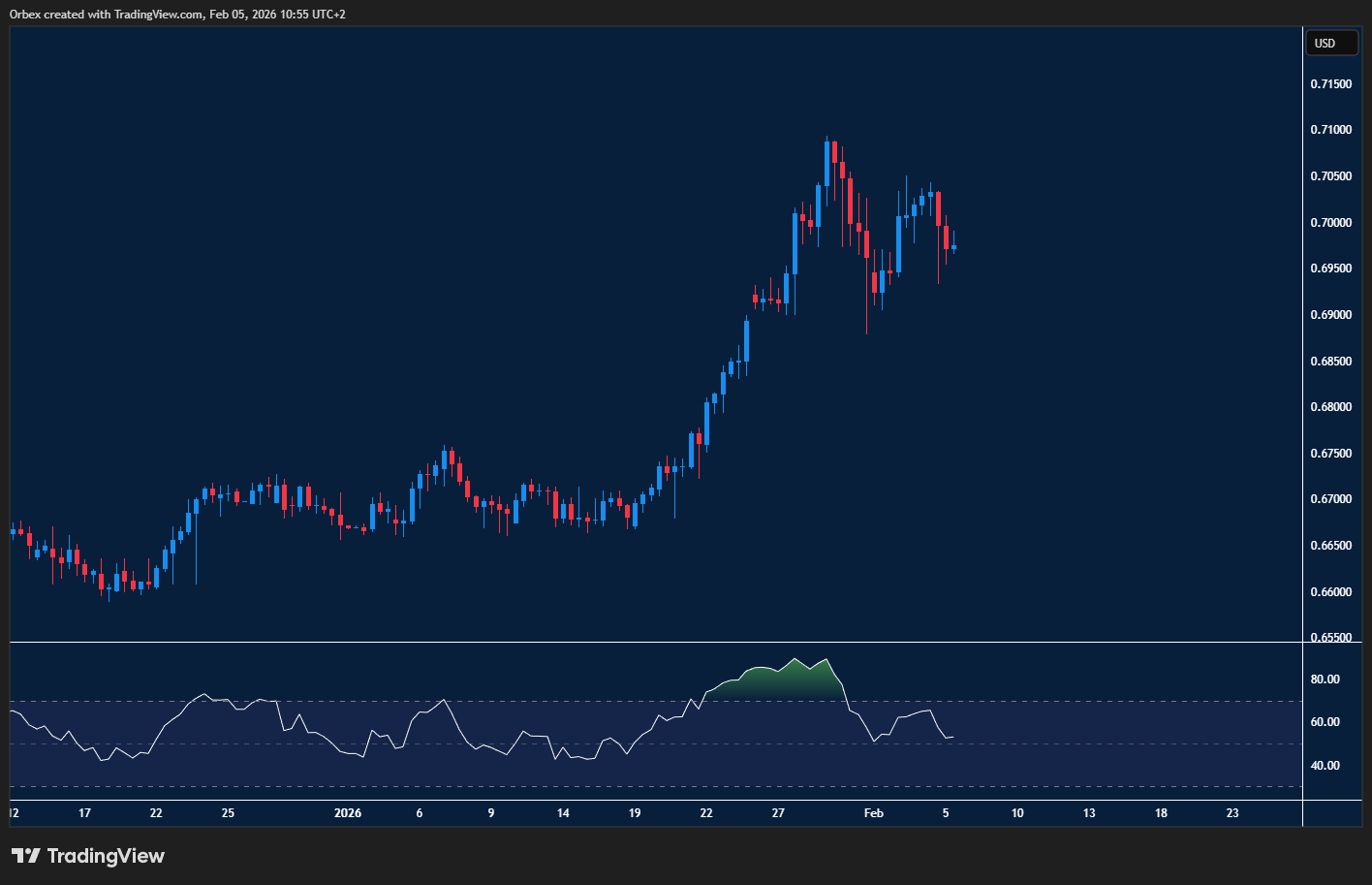Toggle the price axis by clicking 0.70000 label
The height and width of the screenshot is (885, 1372).
point(1331,222)
